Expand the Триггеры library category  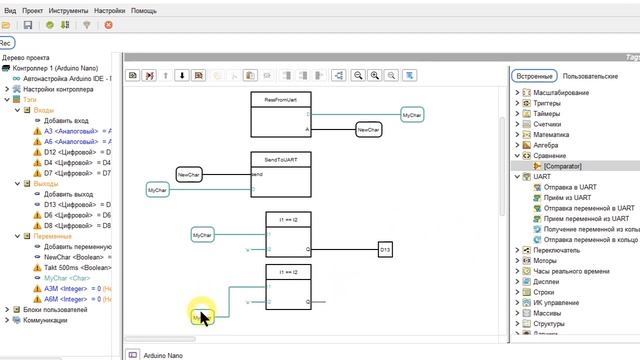[517, 103]
